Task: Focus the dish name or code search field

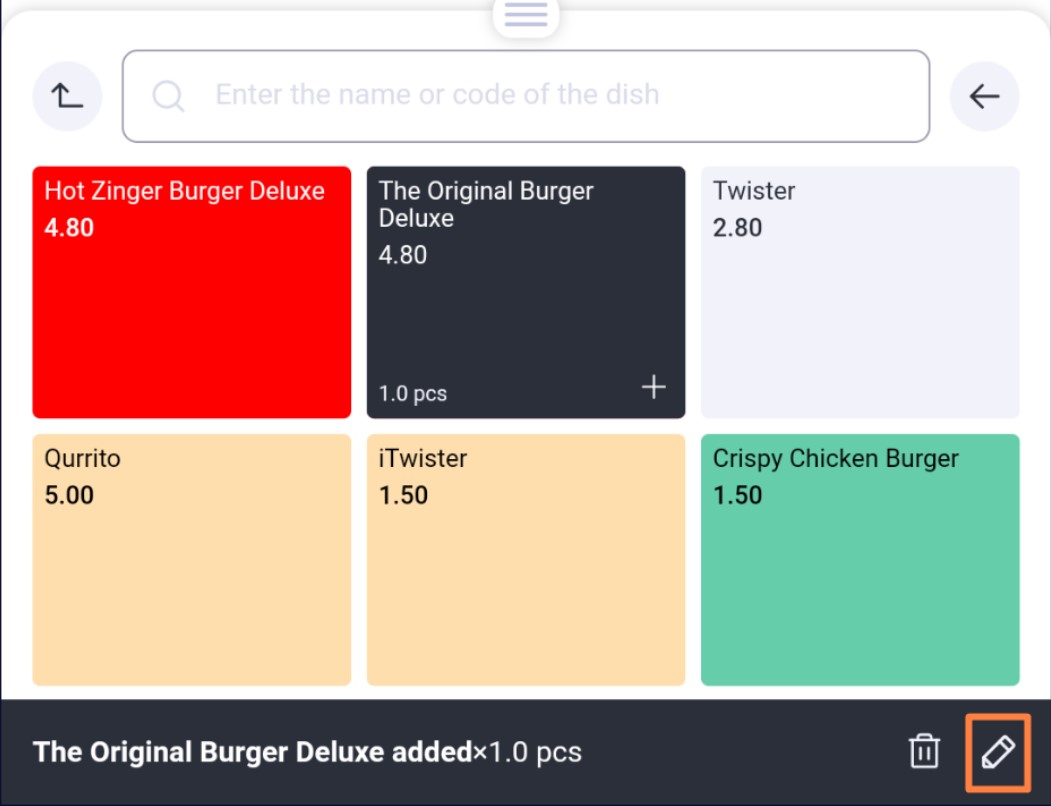Action: click(526, 96)
